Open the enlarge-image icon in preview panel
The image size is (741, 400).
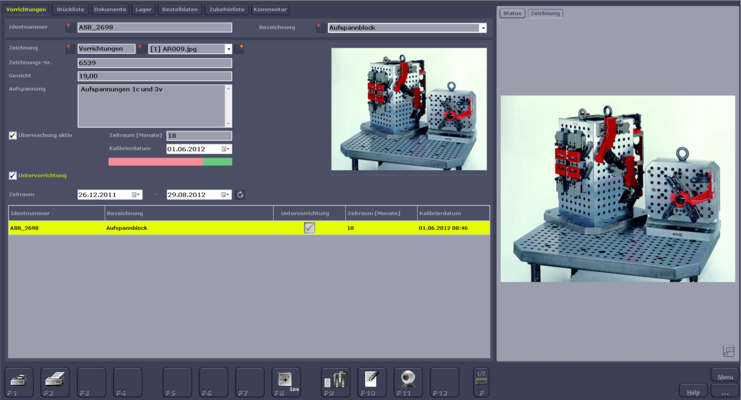pyautogui.click(x=728, y=351)
